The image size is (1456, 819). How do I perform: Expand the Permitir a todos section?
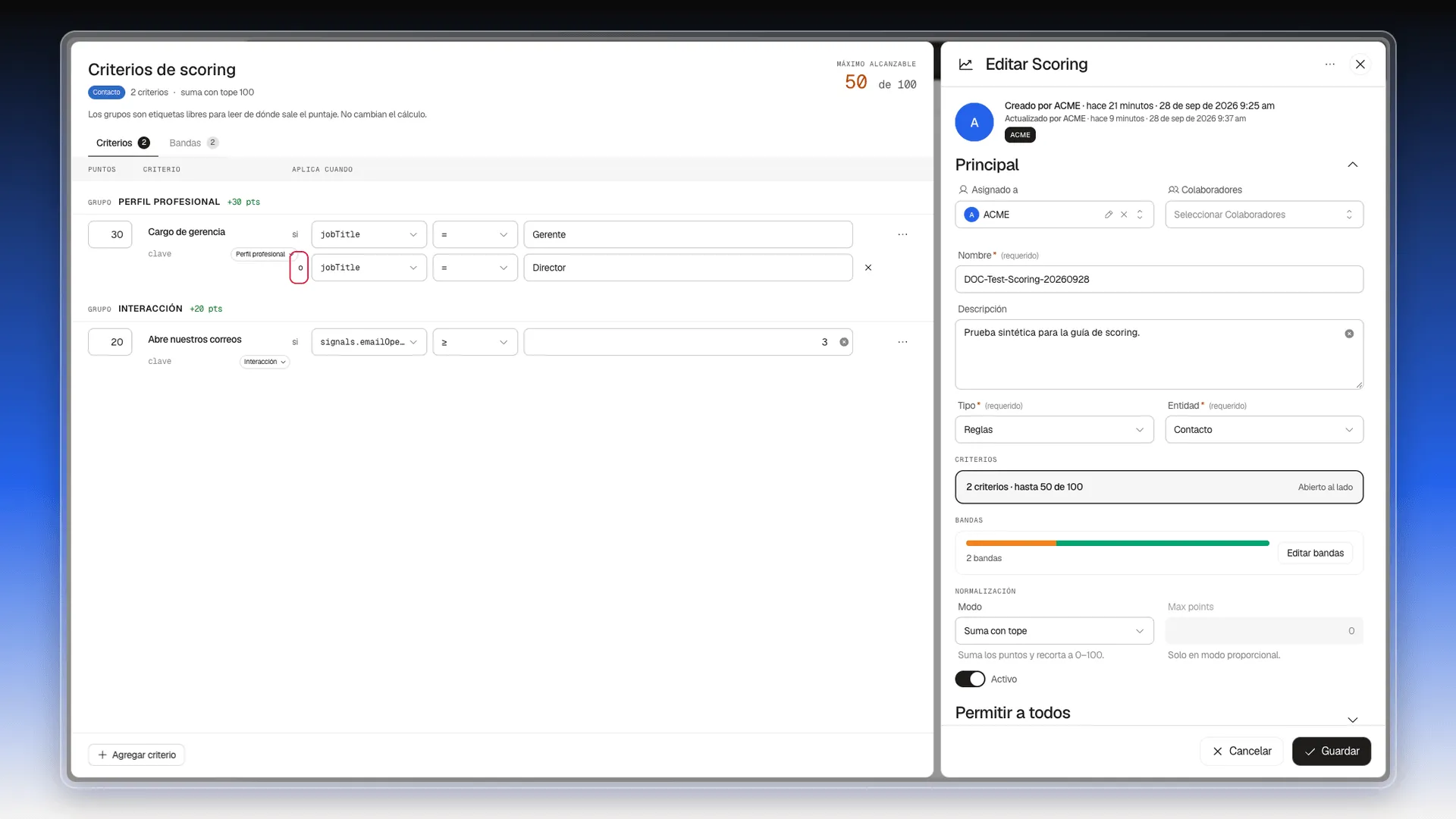pos(1353,720)
